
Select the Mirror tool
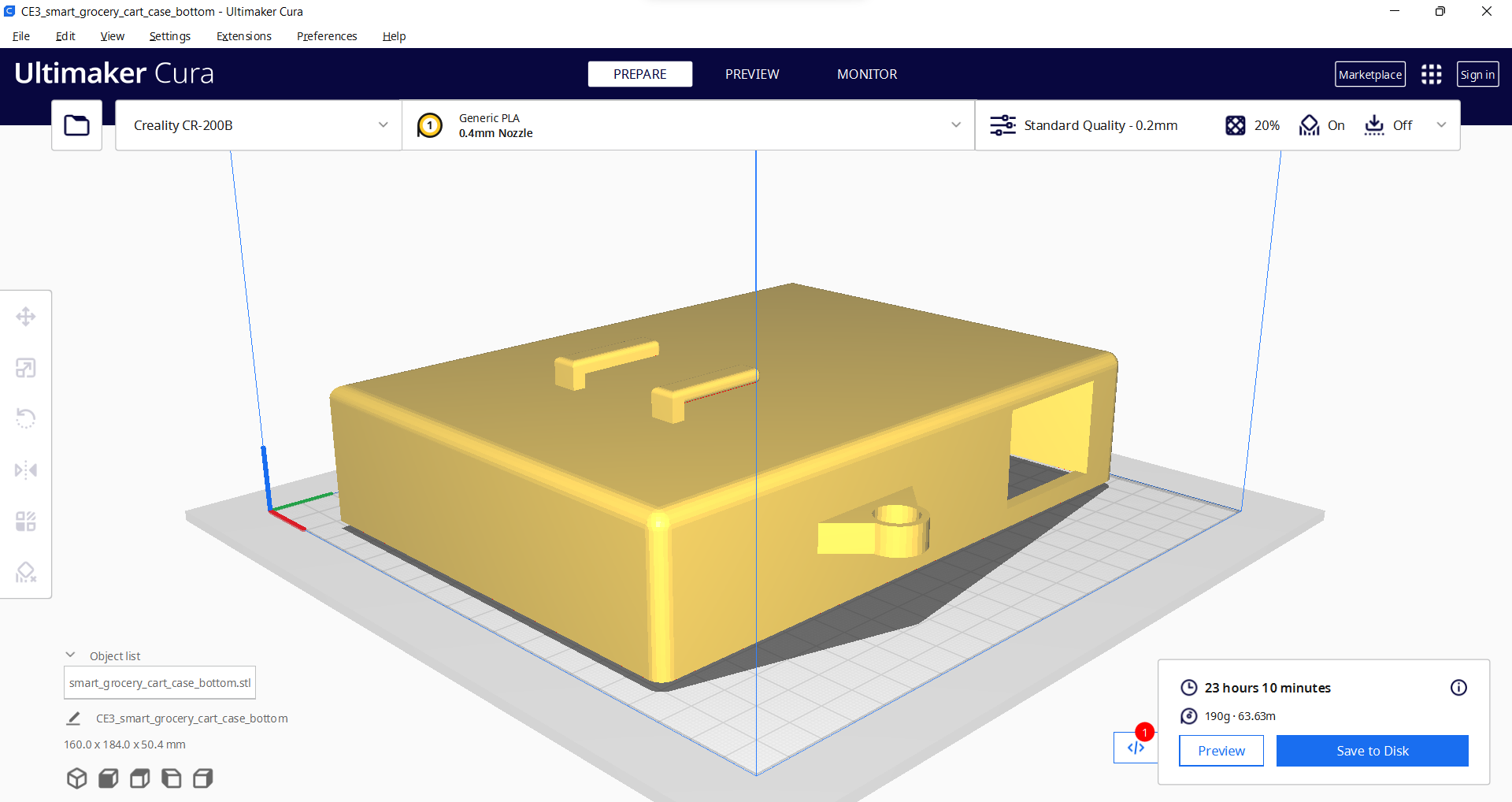pyautogui.click(x=26, y=470)
